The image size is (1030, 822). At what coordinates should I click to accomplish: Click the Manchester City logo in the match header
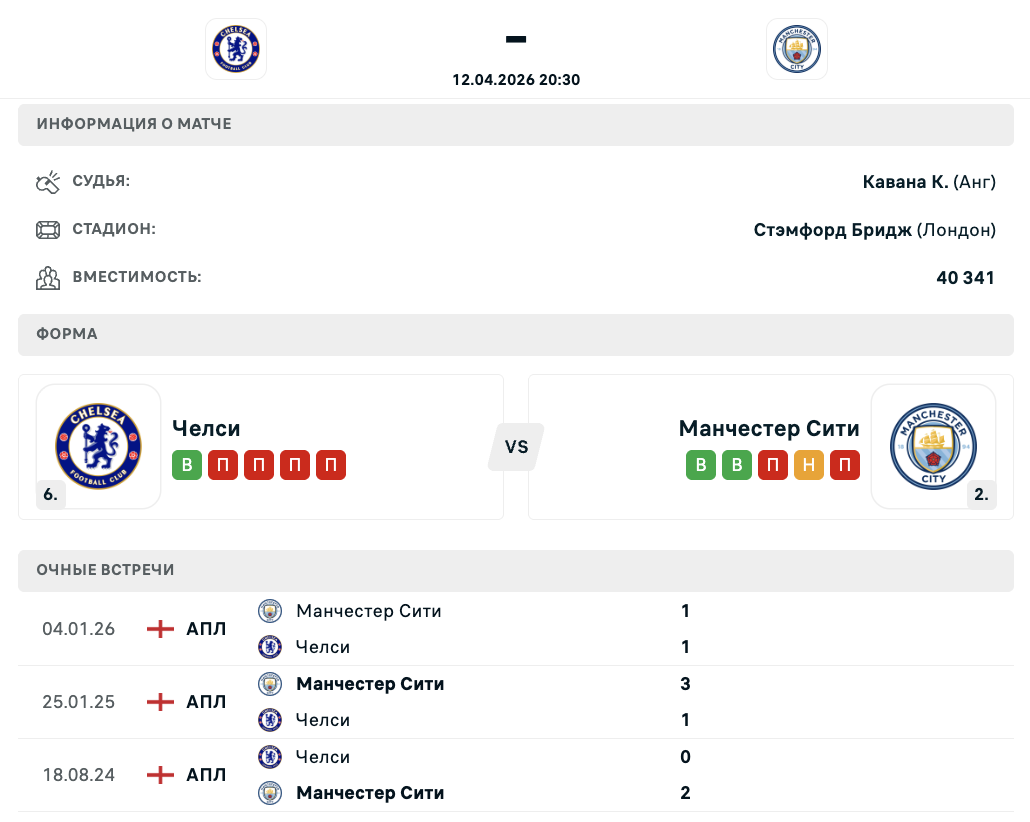coord(797,49)
